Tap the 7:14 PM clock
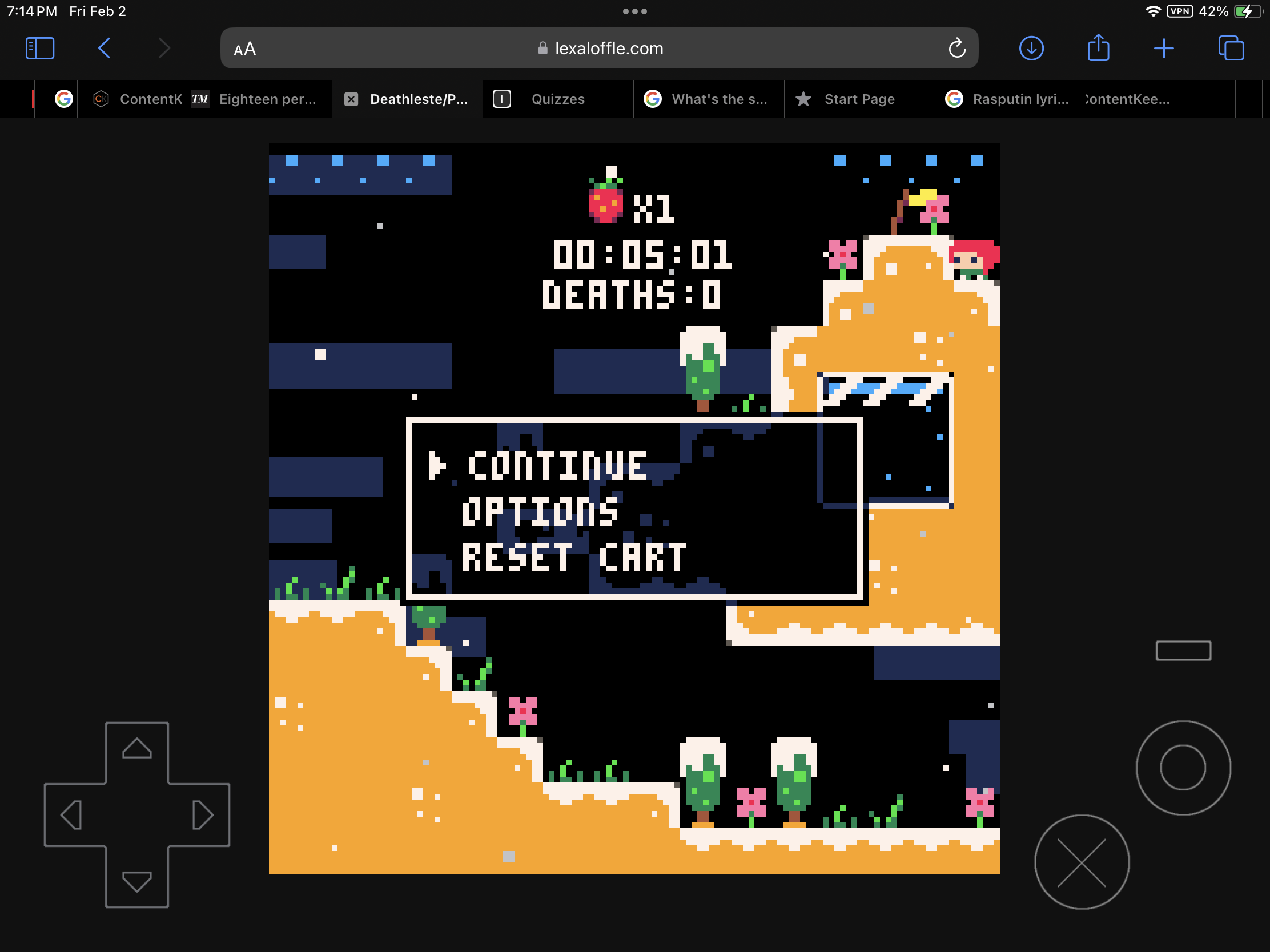1270x952 pixels. pos(32,11)
